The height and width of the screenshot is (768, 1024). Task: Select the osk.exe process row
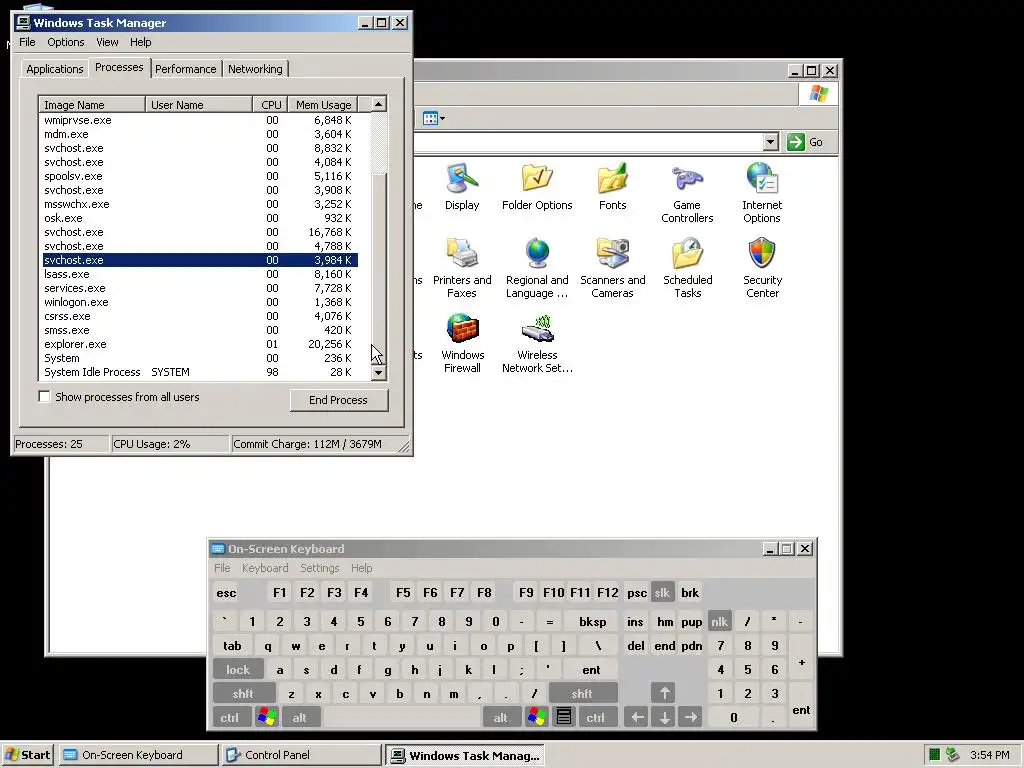200,218
